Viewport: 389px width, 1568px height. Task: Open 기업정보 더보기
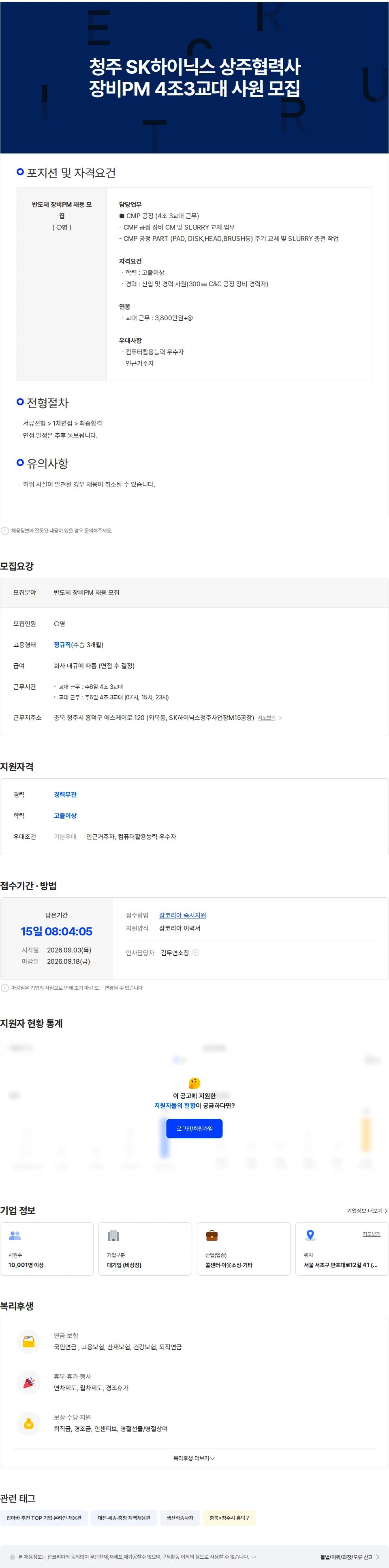point(366,1211)
